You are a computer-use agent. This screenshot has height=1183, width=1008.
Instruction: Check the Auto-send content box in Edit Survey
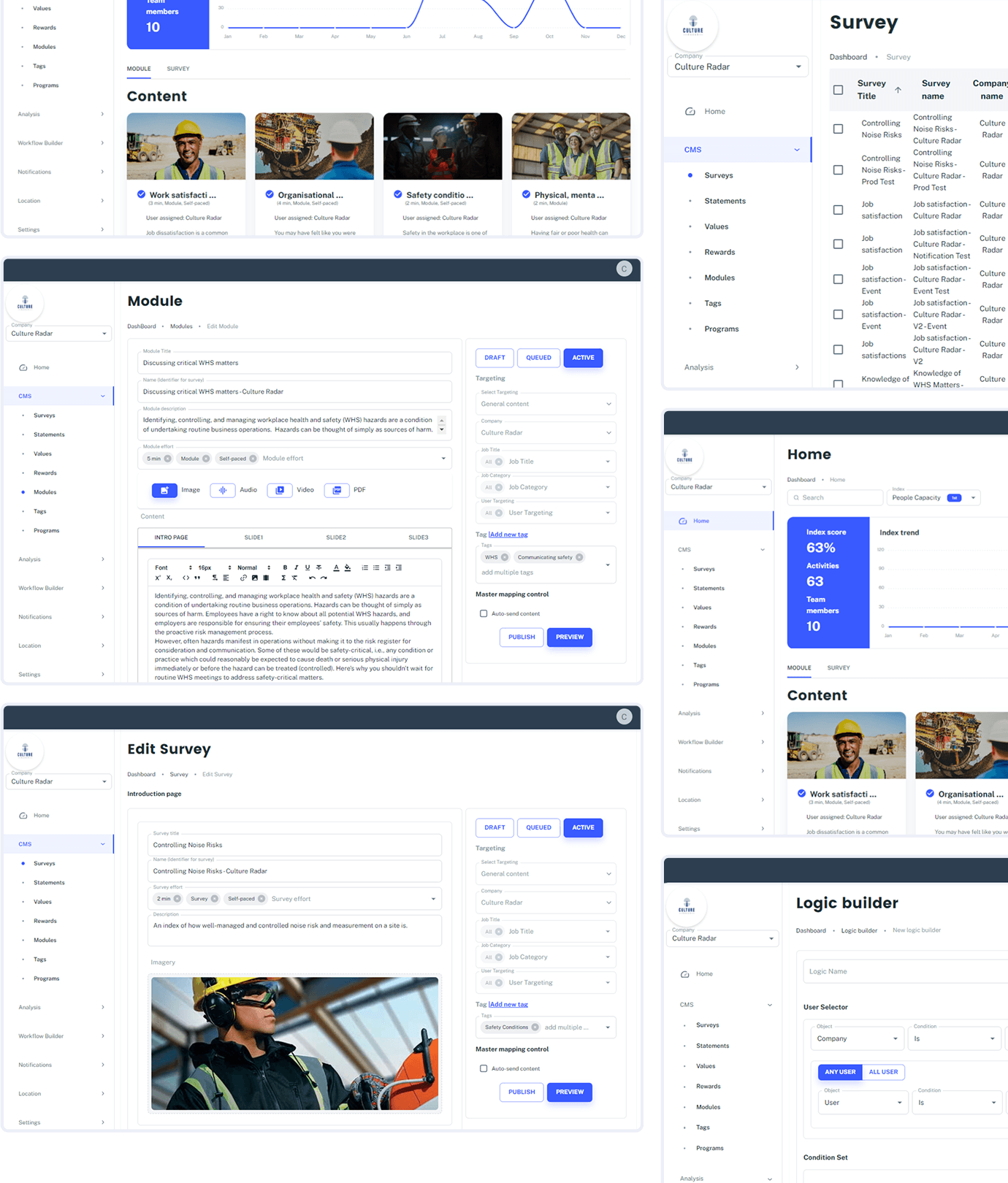click(484, 1068)
